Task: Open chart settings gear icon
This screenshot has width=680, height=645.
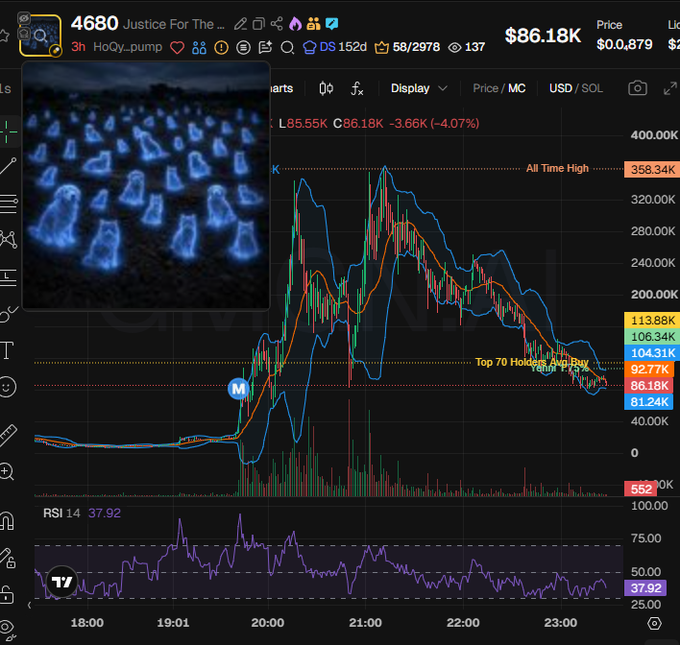Action: click(x=654, y=623)
